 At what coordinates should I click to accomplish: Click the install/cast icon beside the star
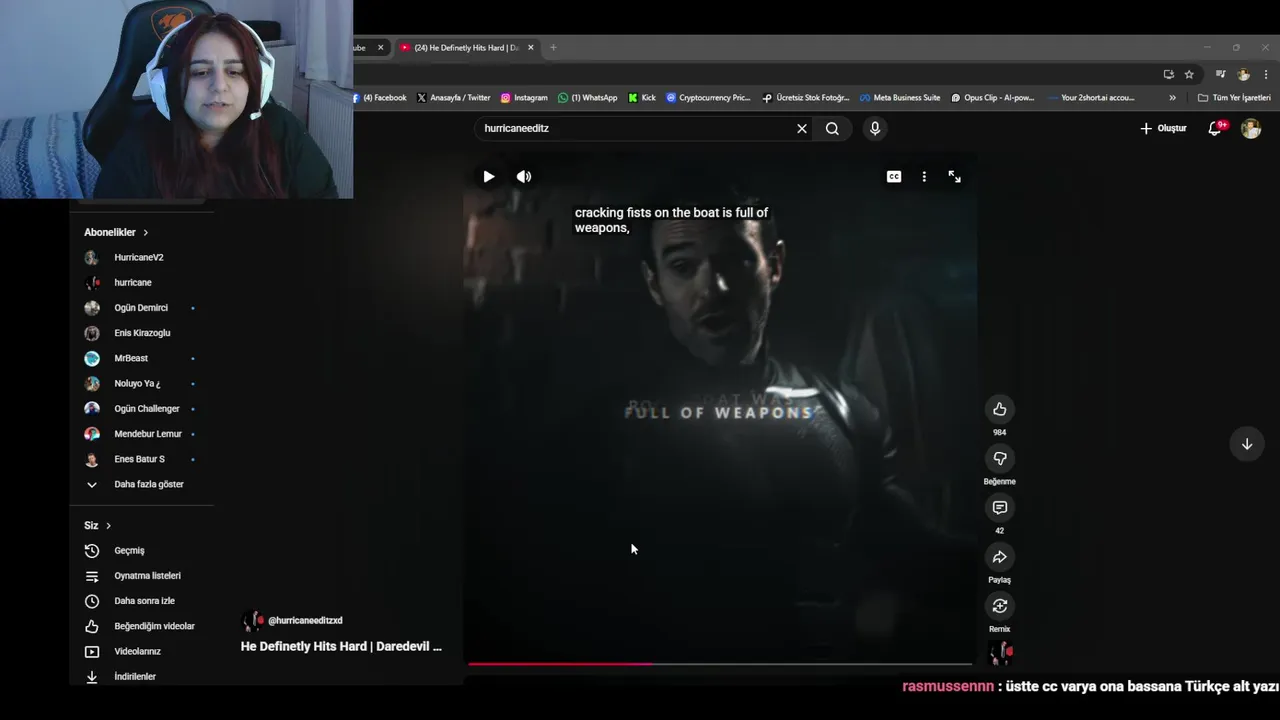pos(1168,74)
